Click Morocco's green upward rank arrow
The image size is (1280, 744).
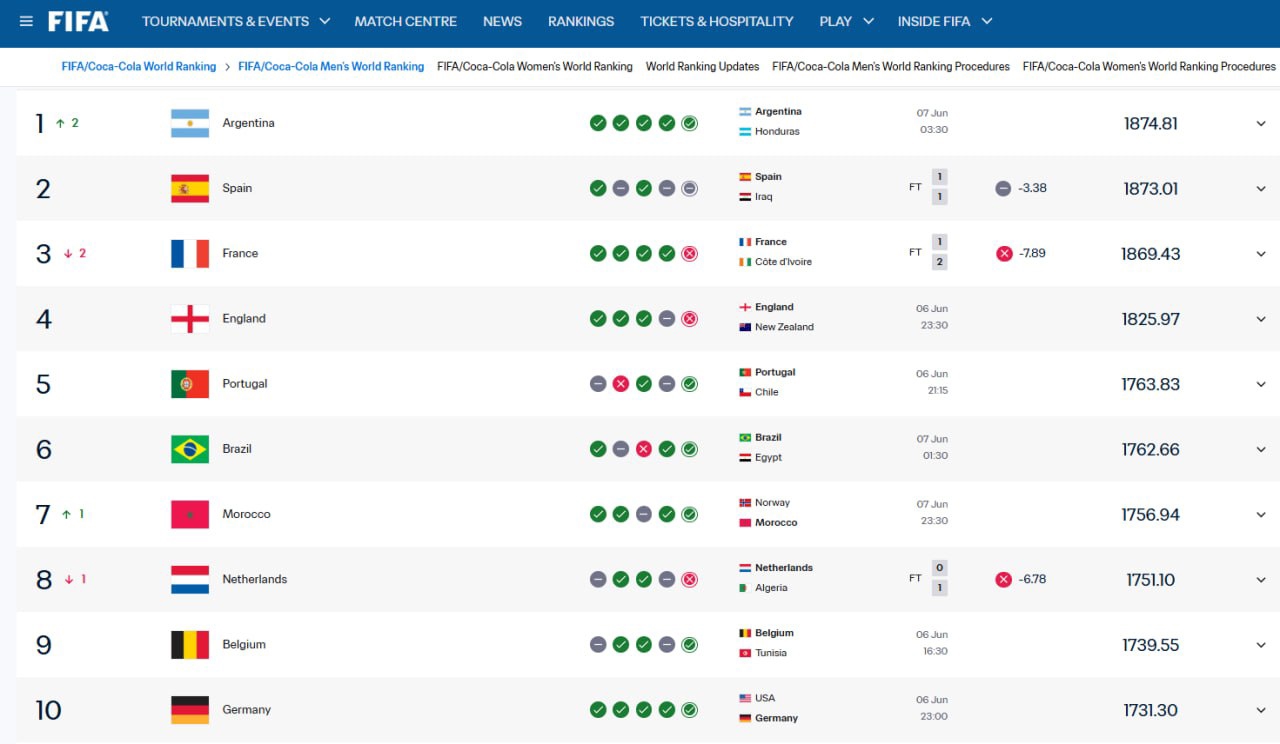point(66,514)
